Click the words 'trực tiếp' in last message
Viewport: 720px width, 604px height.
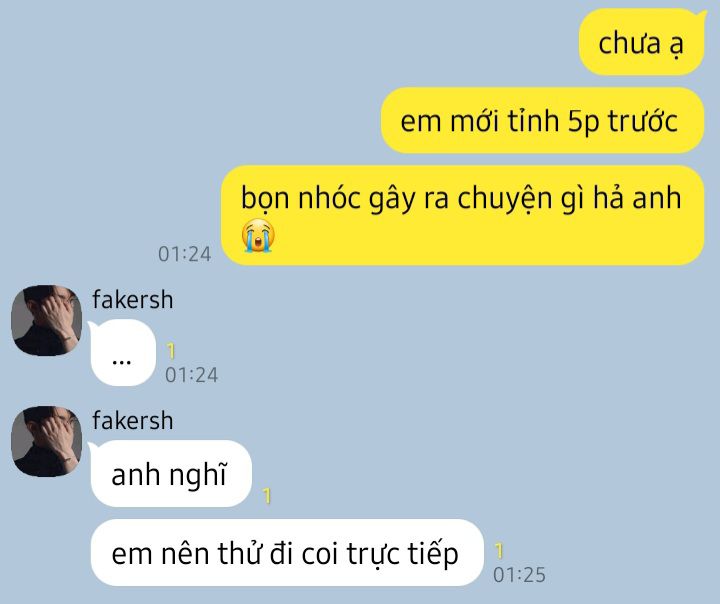click(x=402, y=554)
